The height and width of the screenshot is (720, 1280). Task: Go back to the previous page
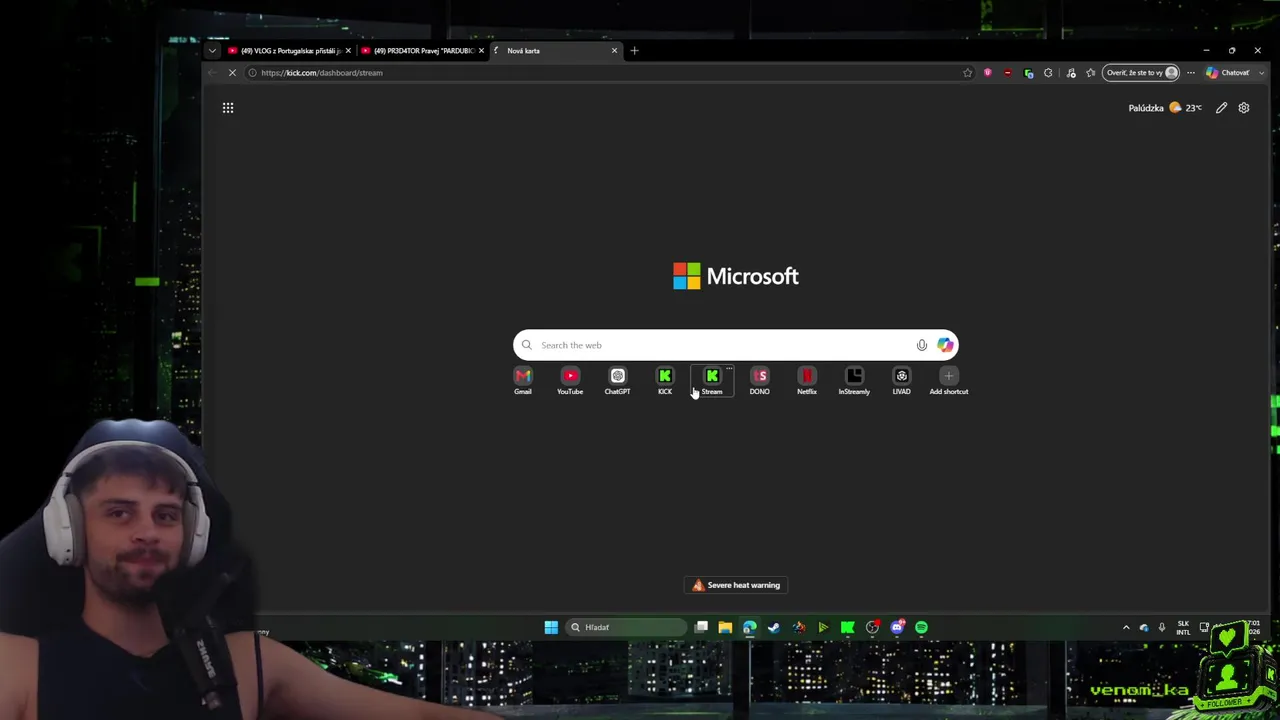(x=212, y=73)
